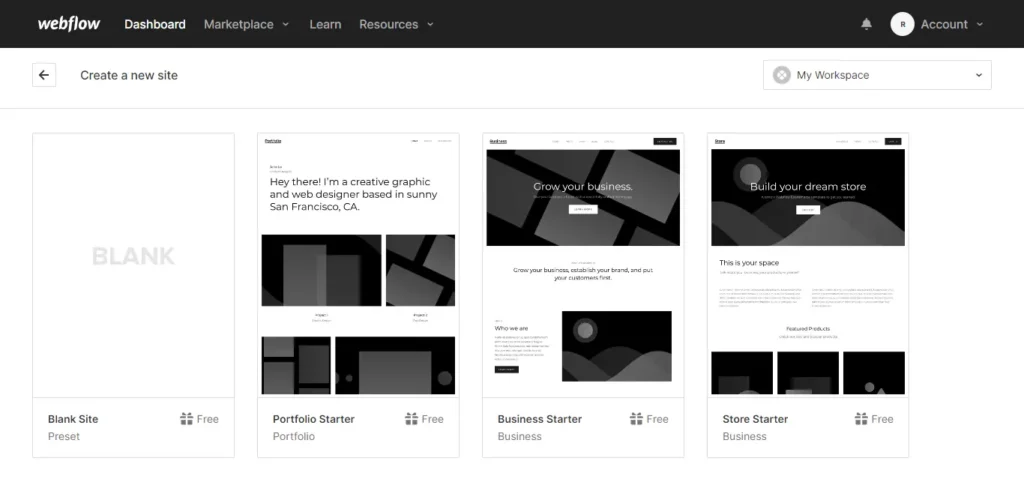The width and height of the screenshot is (1024, 488).
Task: Click gift icon on Business Starter card
Action: [636, 419]
